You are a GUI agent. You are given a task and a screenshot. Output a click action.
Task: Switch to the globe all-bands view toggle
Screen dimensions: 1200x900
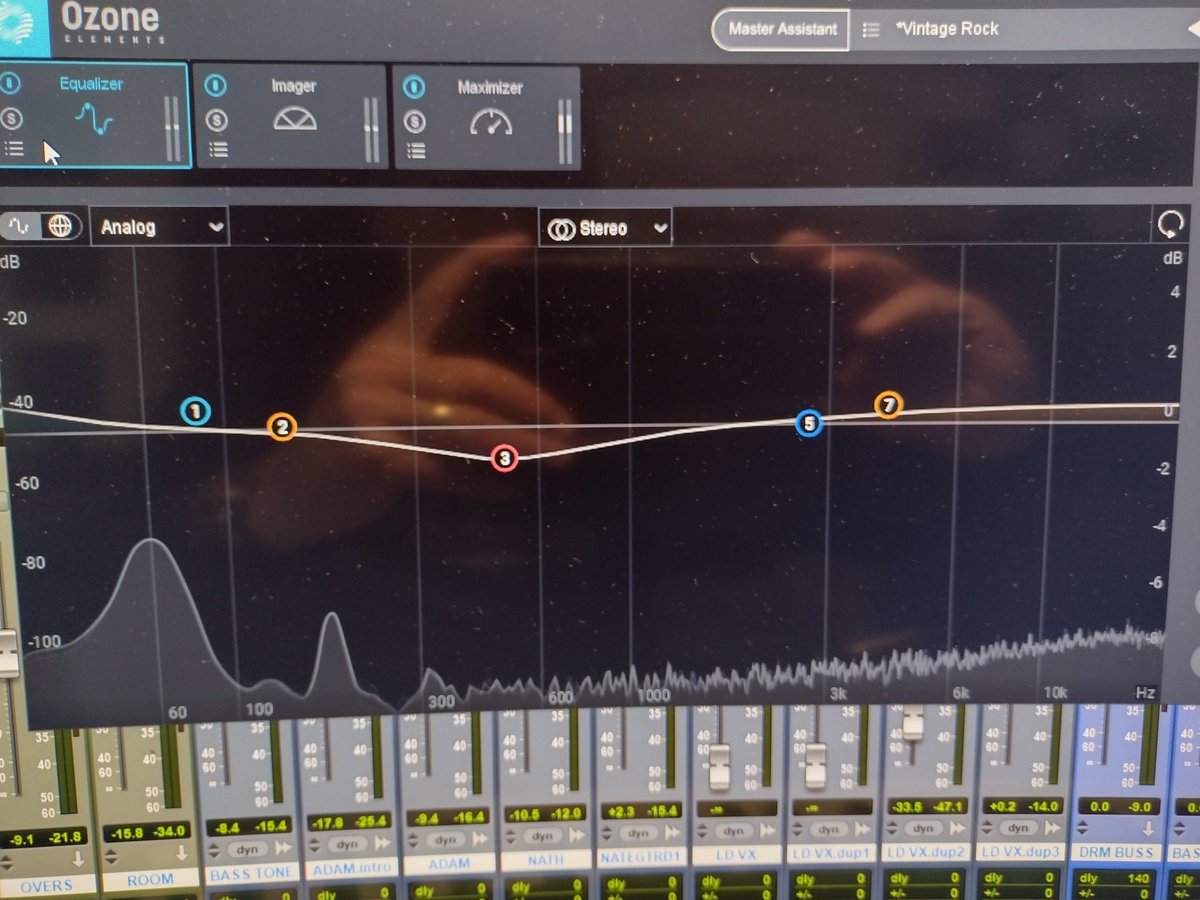pyautogui.click(x=60, y=226)
